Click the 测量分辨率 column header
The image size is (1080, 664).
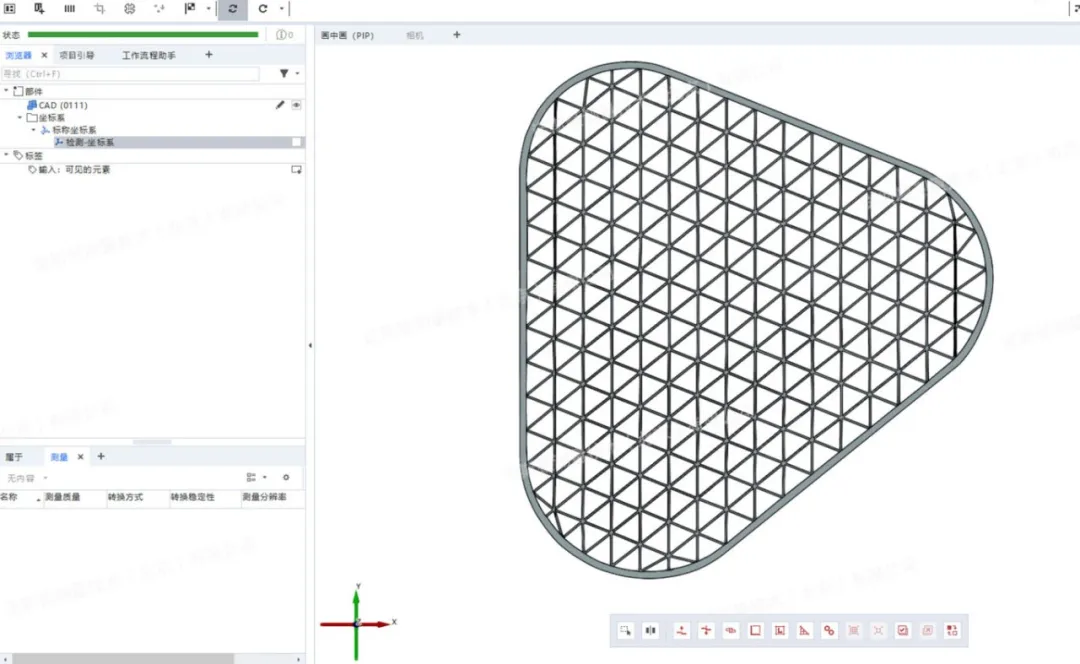(273, 497)
